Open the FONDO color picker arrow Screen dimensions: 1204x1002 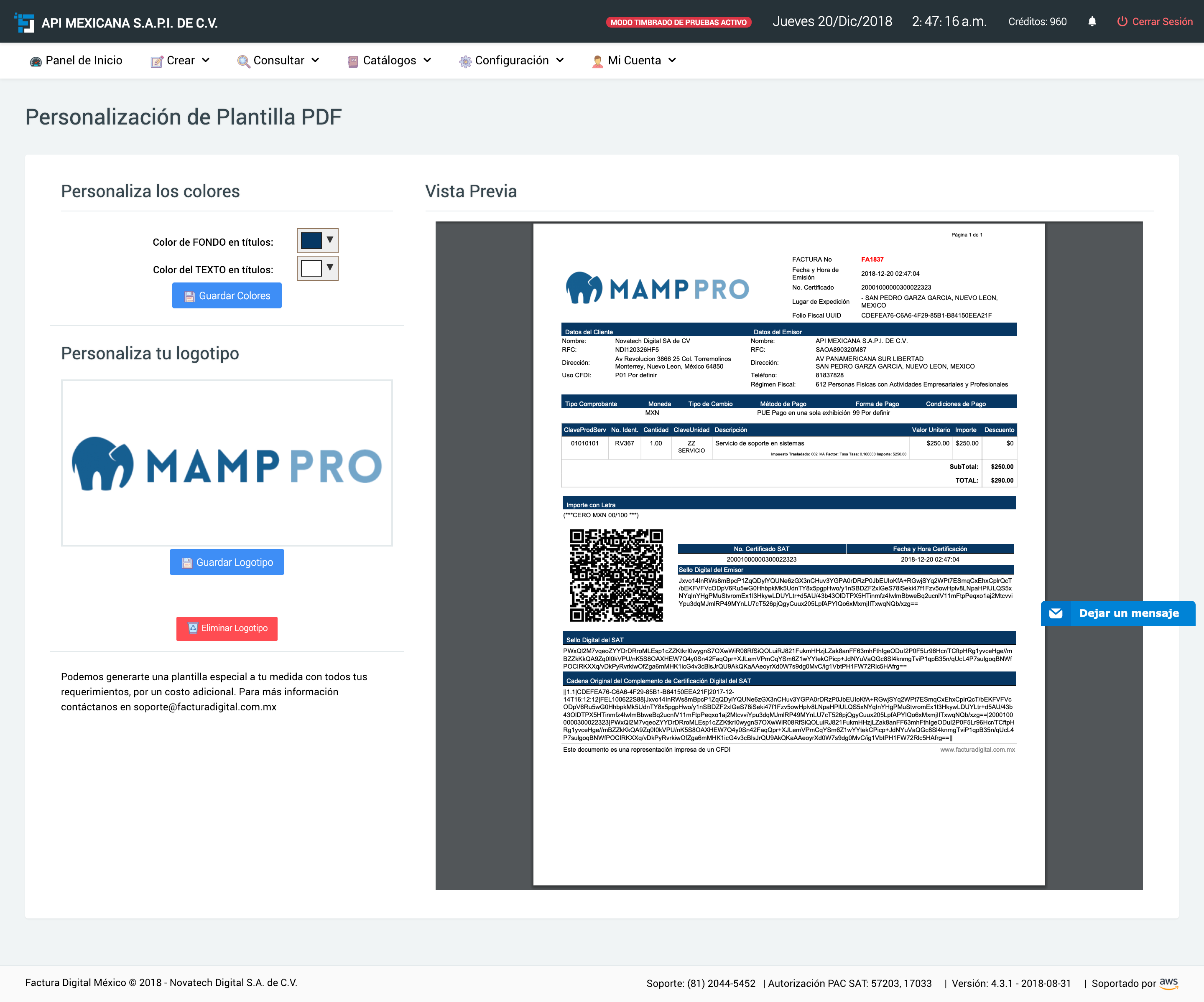coord(330,240)
